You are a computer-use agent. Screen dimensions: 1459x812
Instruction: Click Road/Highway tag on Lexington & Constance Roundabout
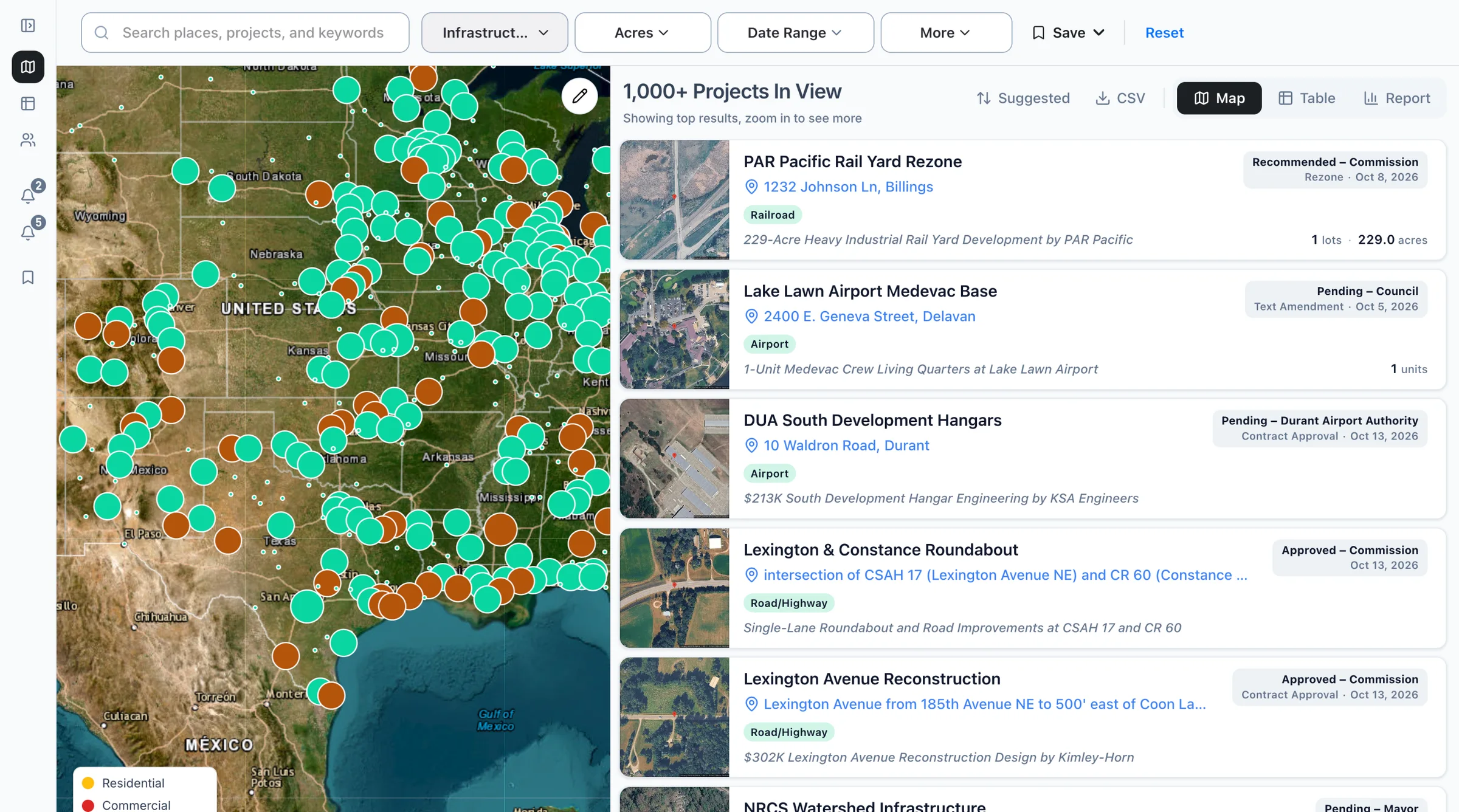pyautogui.click(x=788, y=603)
